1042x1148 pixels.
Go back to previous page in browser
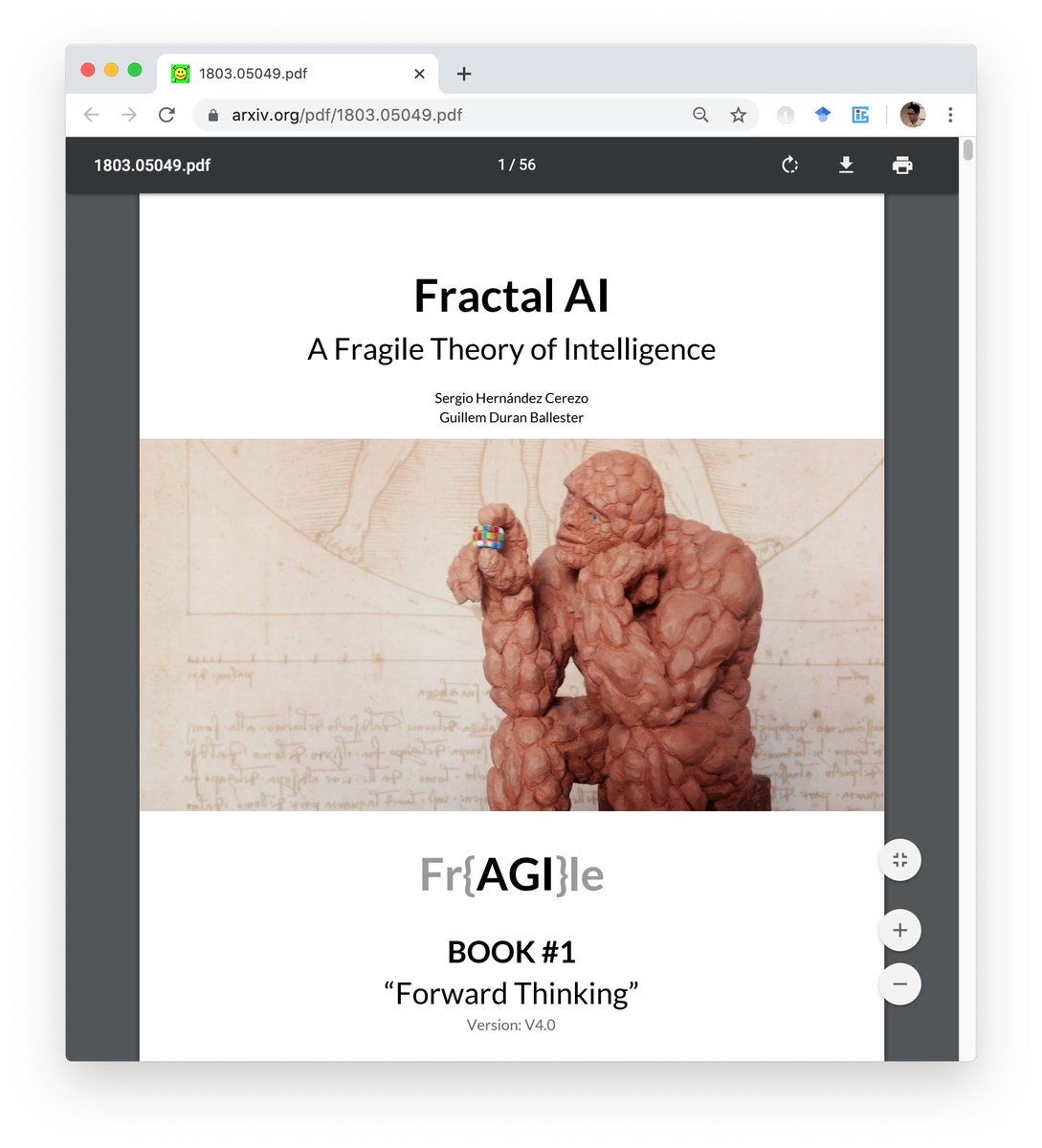click(x=92, y=115)
